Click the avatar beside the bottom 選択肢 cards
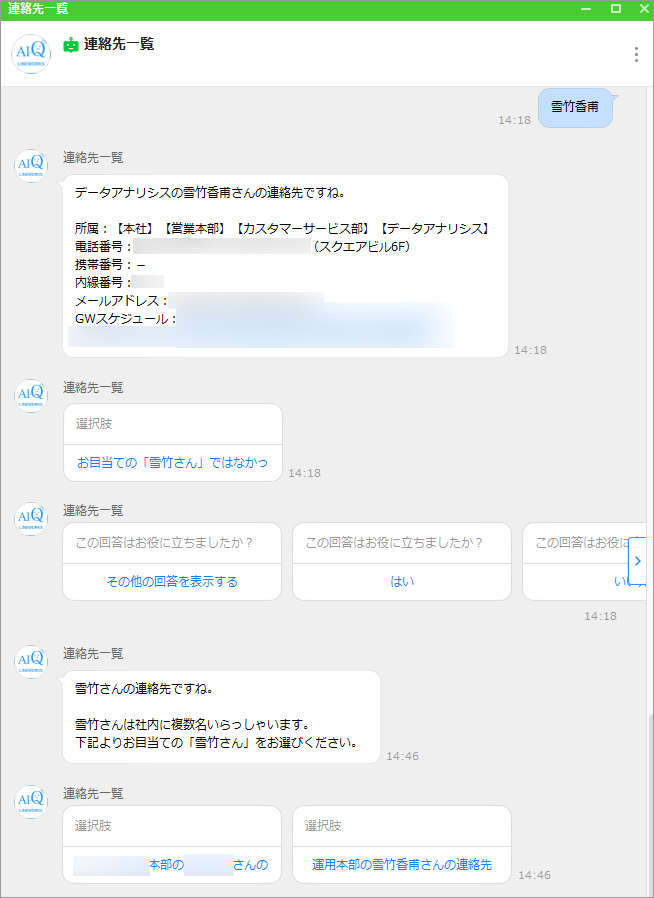This screenshot has width=654, height=898. 31,802
